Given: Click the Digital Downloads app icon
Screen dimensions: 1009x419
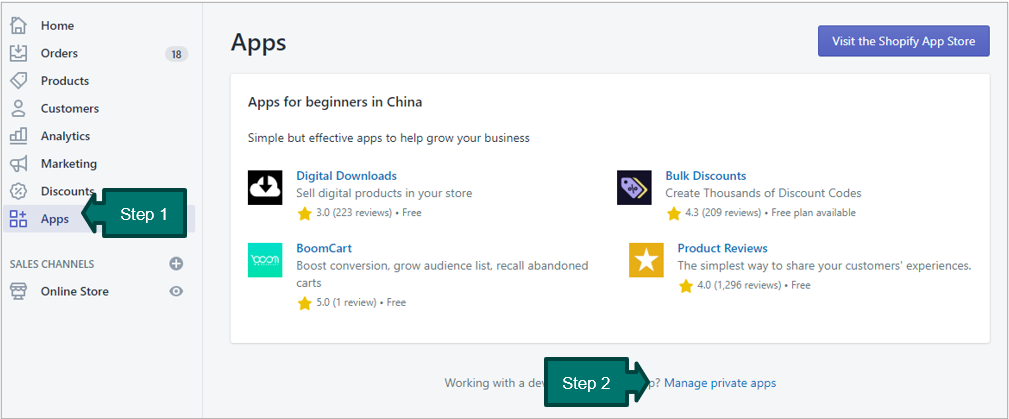Looking at the screenshot, I should [265, 188].
